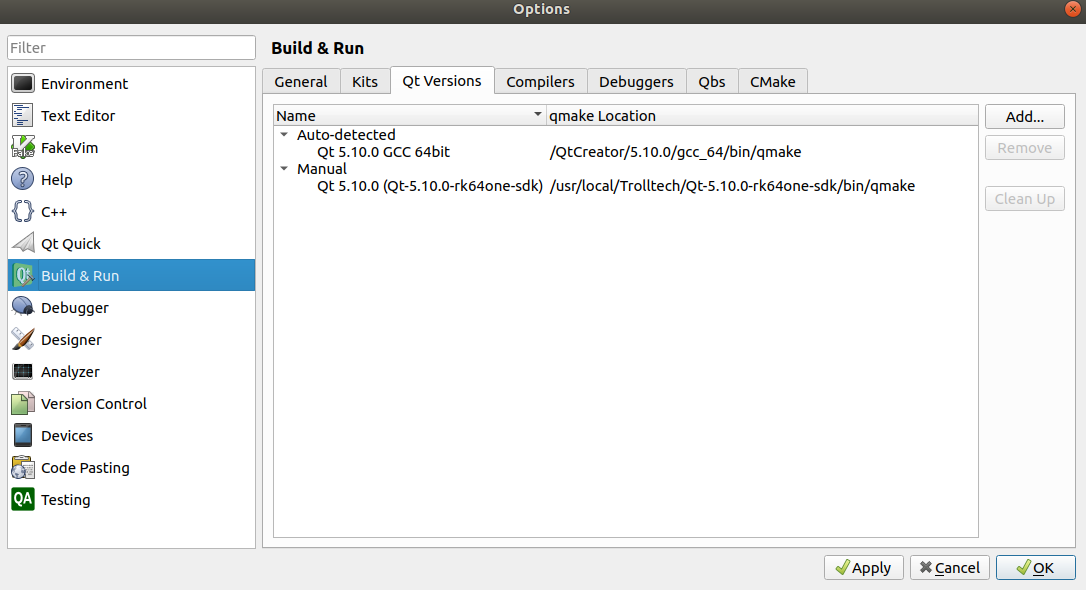This screenshot has width=1086, height=590.
Task: Switch to the Kits tab
Action: pos(364,82)
